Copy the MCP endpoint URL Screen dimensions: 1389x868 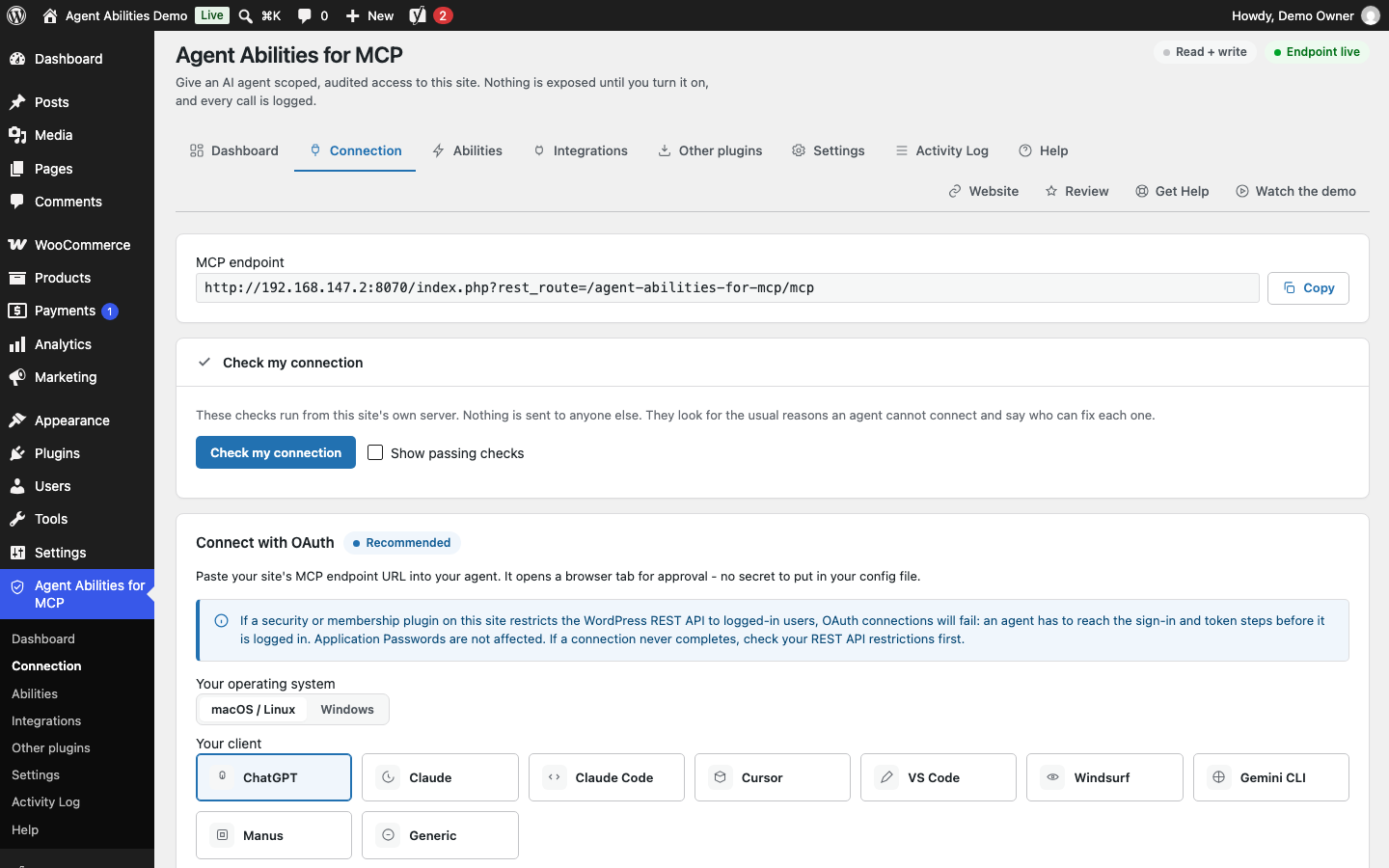point(1308,288)
